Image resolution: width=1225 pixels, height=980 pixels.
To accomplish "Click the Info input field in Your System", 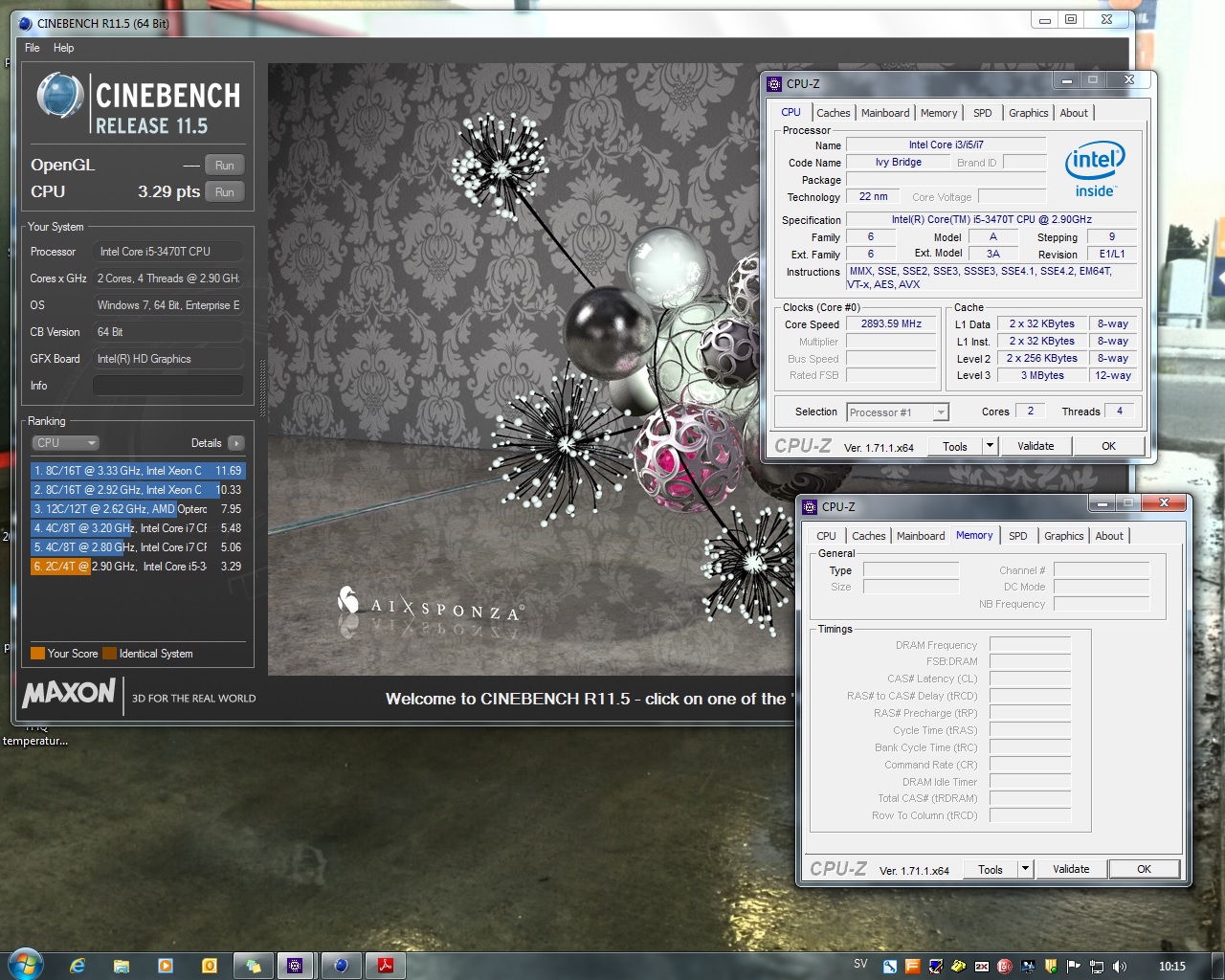I will [168, 386].
